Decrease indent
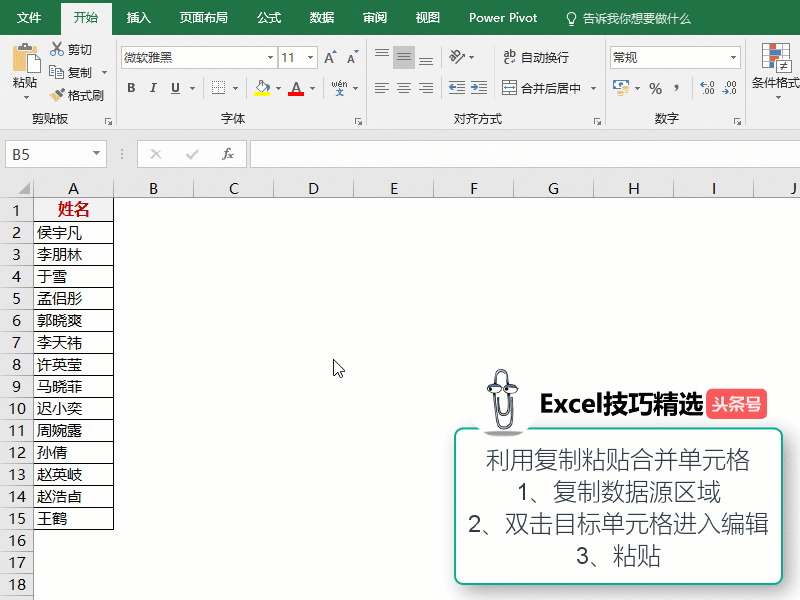 457,88
